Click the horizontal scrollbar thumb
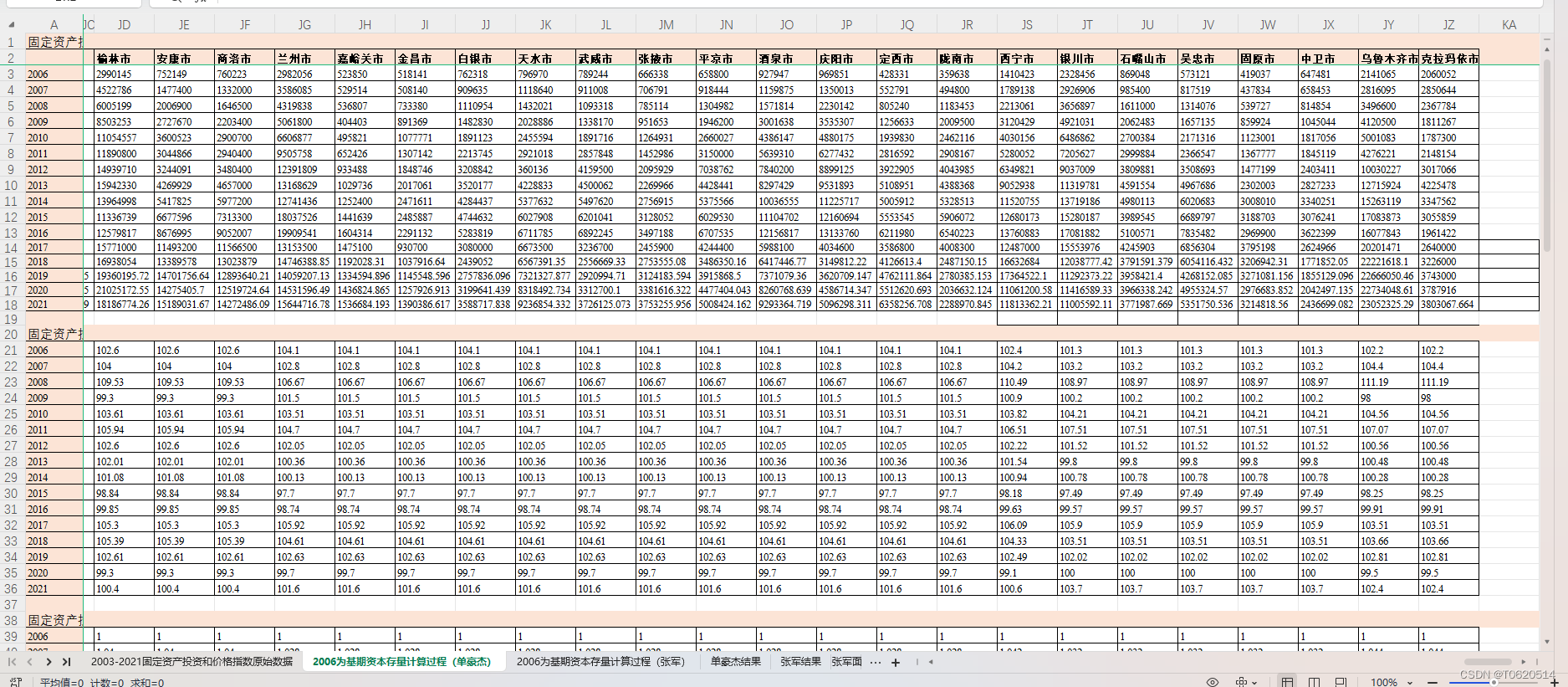Viewport: 1568px width, 687px height. pyautogui.click(x=1487, y=661)
